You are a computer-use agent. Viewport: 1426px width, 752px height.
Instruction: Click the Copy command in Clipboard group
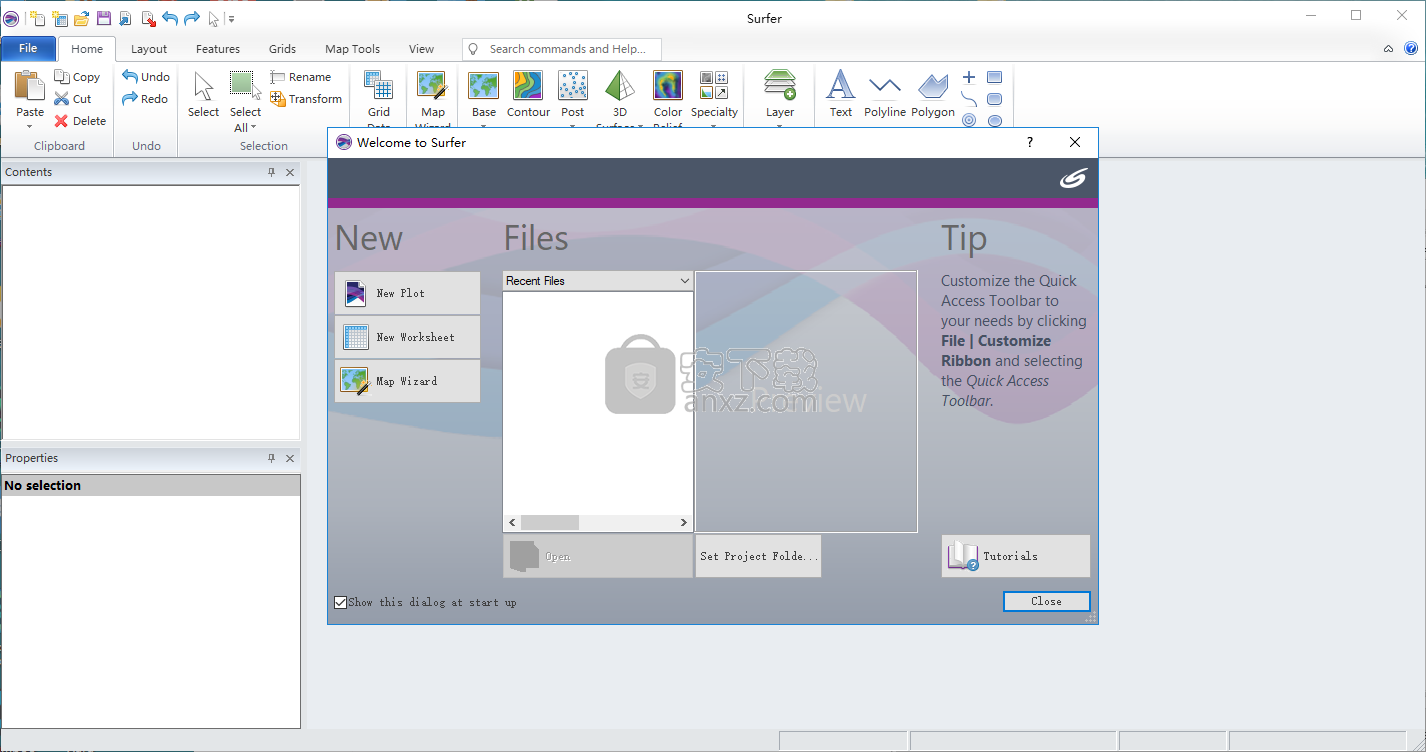point(77,77)
